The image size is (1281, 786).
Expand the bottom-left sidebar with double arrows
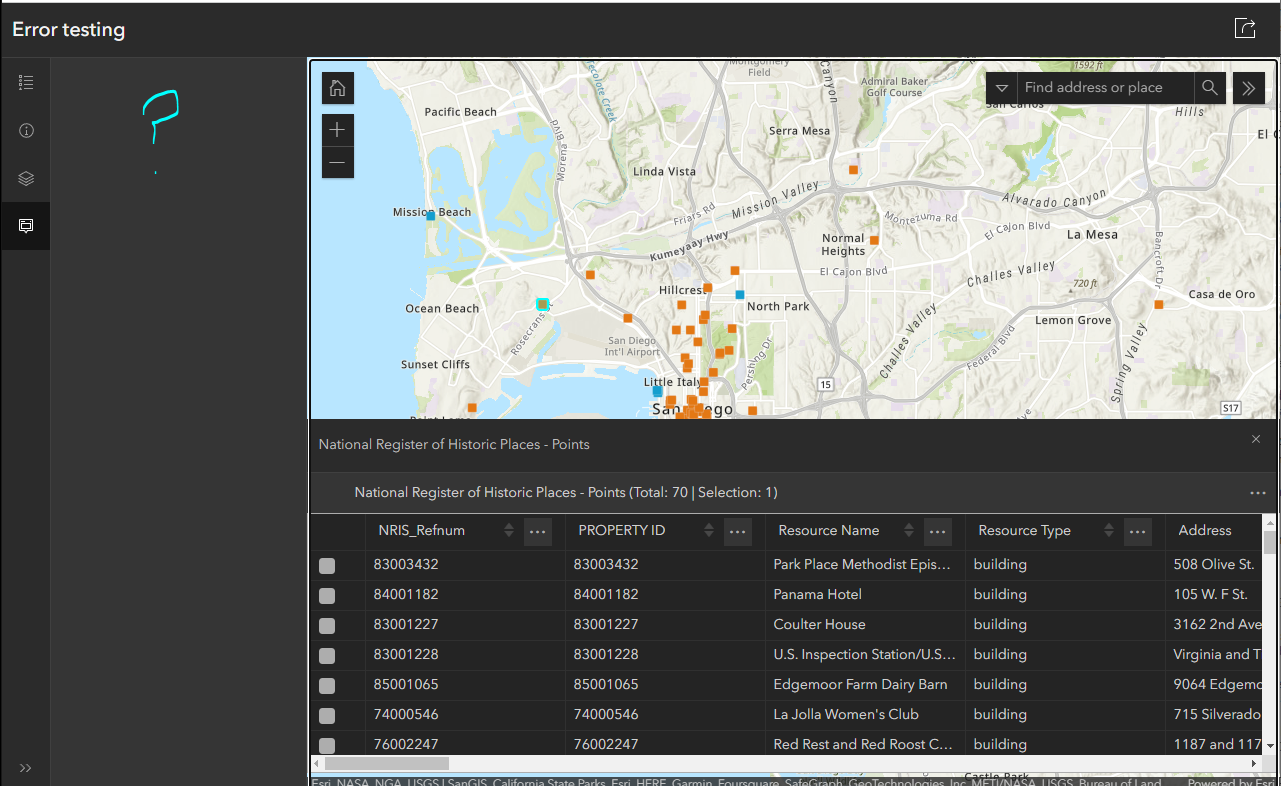point(25,768)
